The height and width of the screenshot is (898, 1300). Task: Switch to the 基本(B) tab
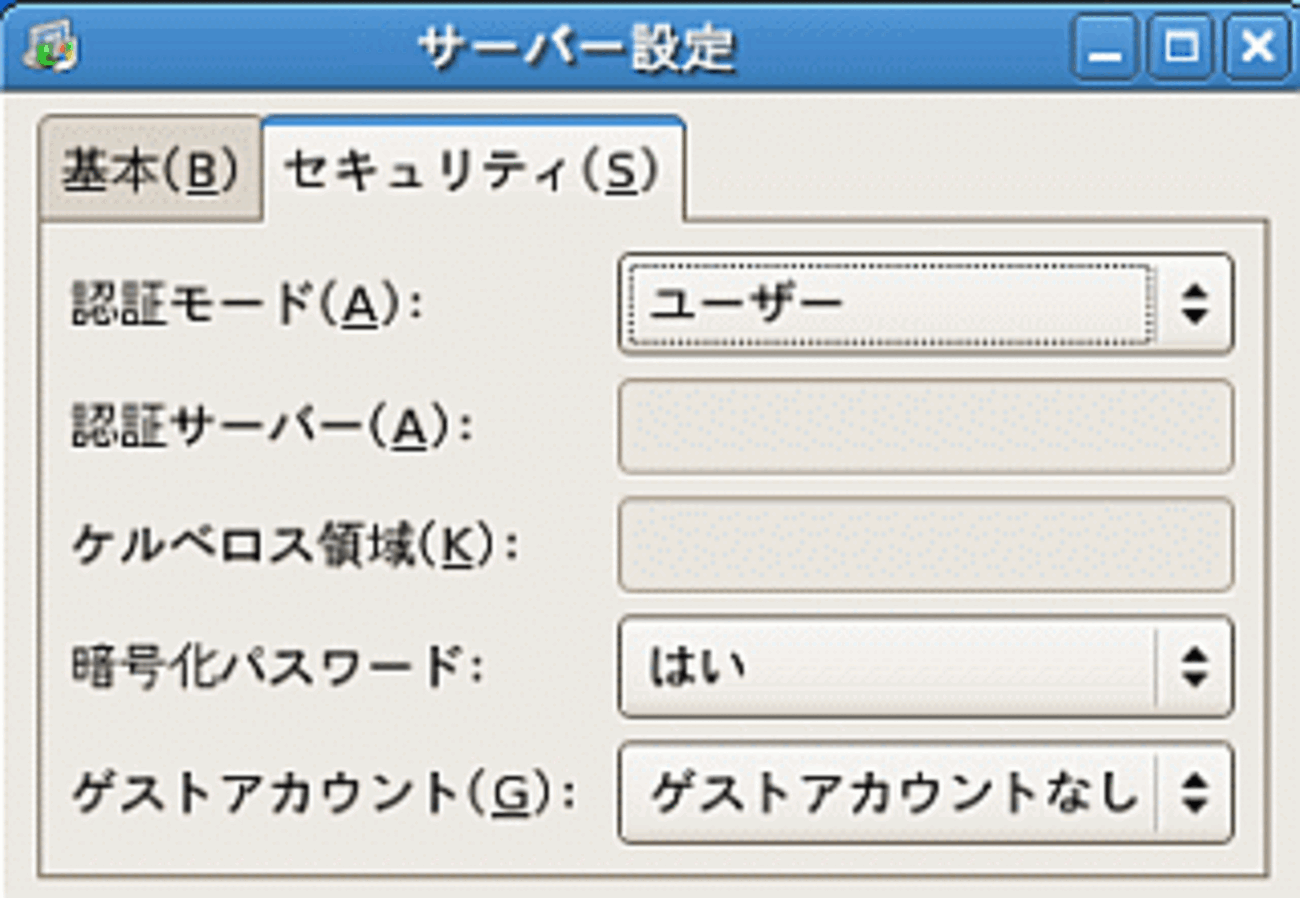click(150, 171)
